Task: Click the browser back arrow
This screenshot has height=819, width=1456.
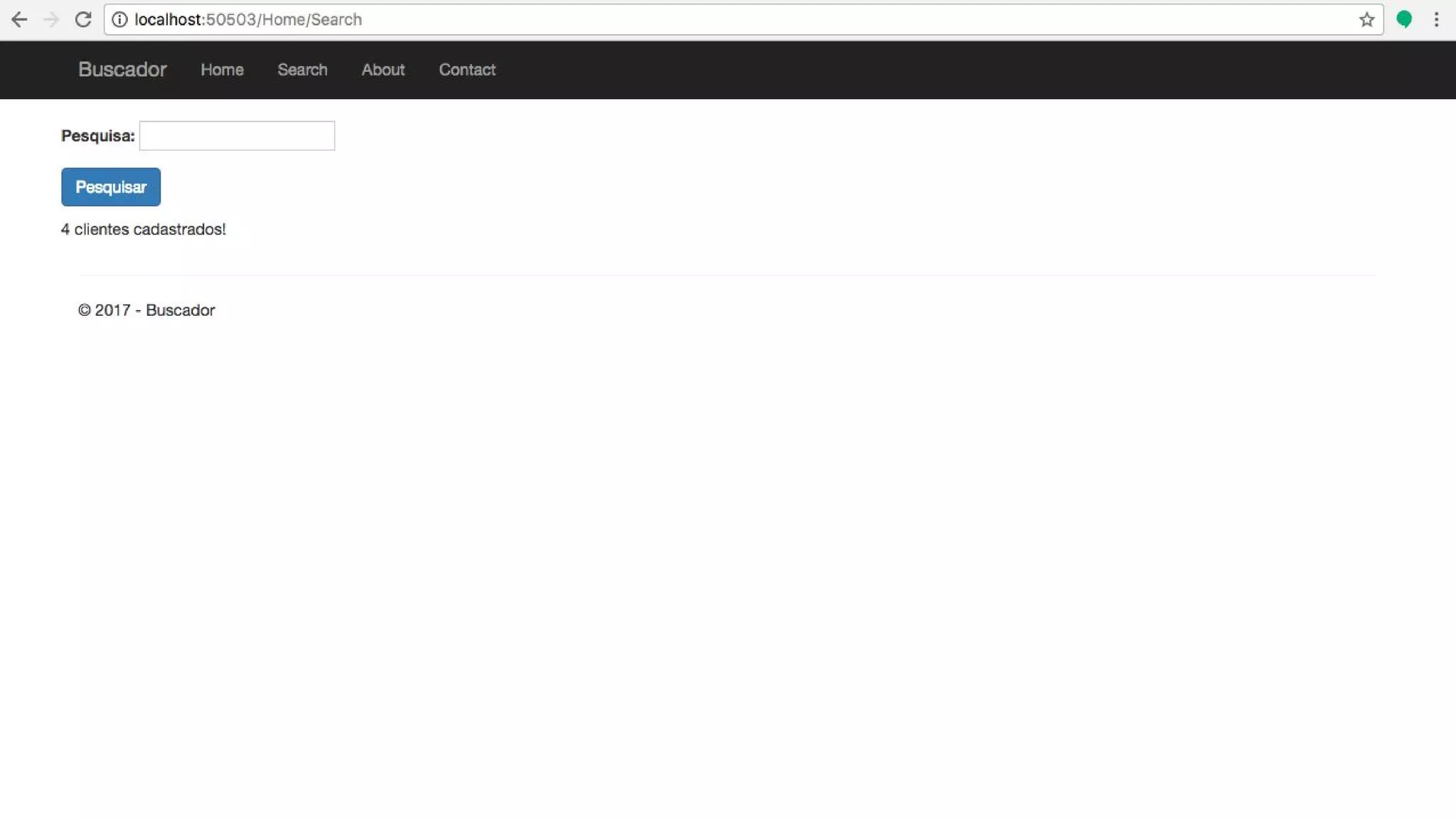Action: click(x=19, y=20)
